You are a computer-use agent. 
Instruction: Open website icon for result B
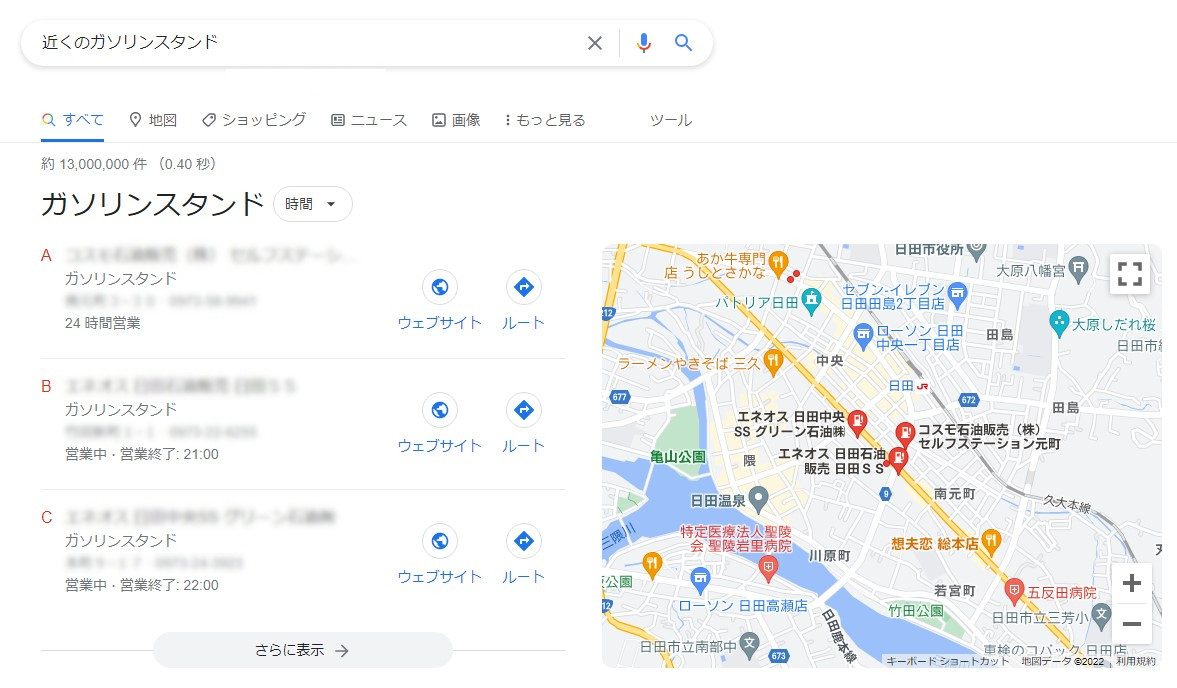click(440, 410)
